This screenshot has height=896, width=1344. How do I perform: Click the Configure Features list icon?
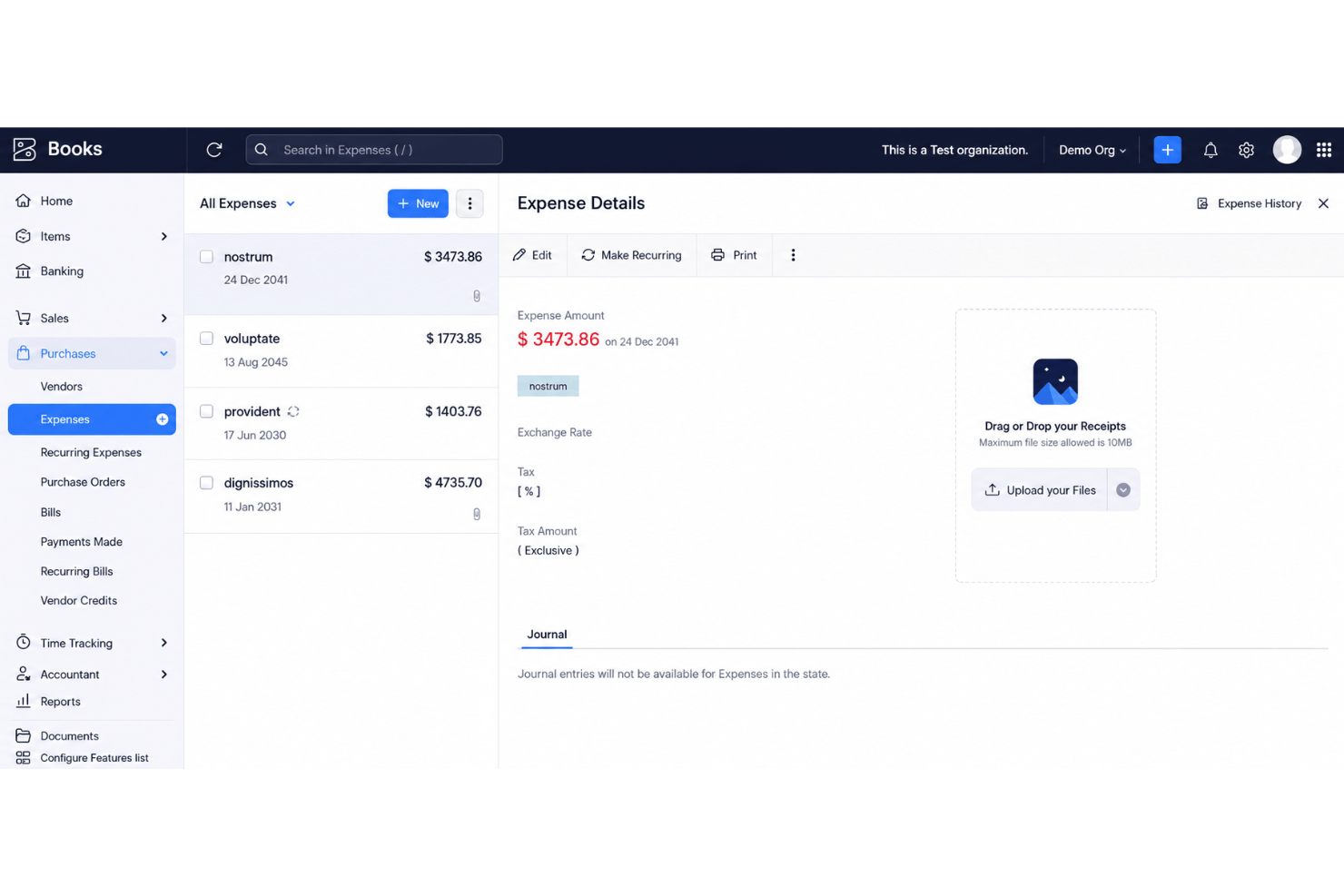pos(24,758)
